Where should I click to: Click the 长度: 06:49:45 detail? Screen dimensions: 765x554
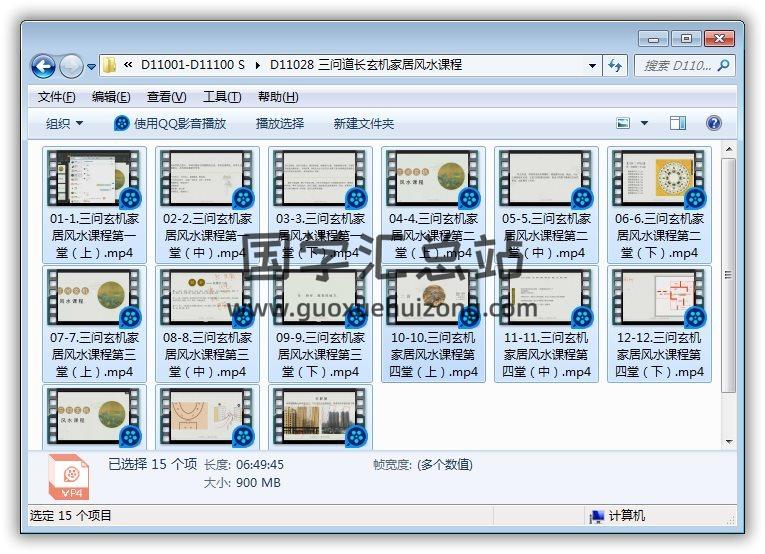[x=244, y=465]
